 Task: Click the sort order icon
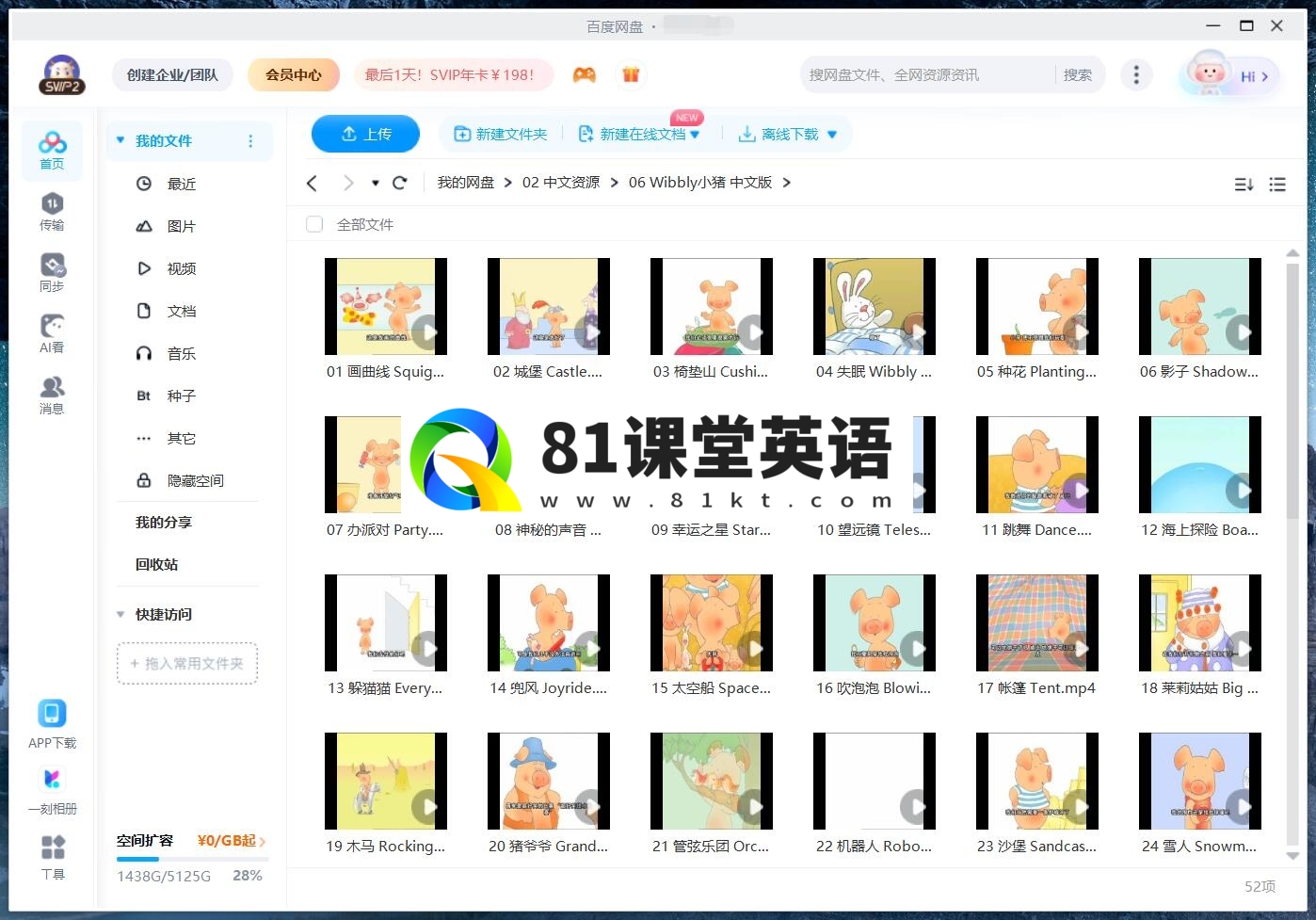tap(1244, 185)
